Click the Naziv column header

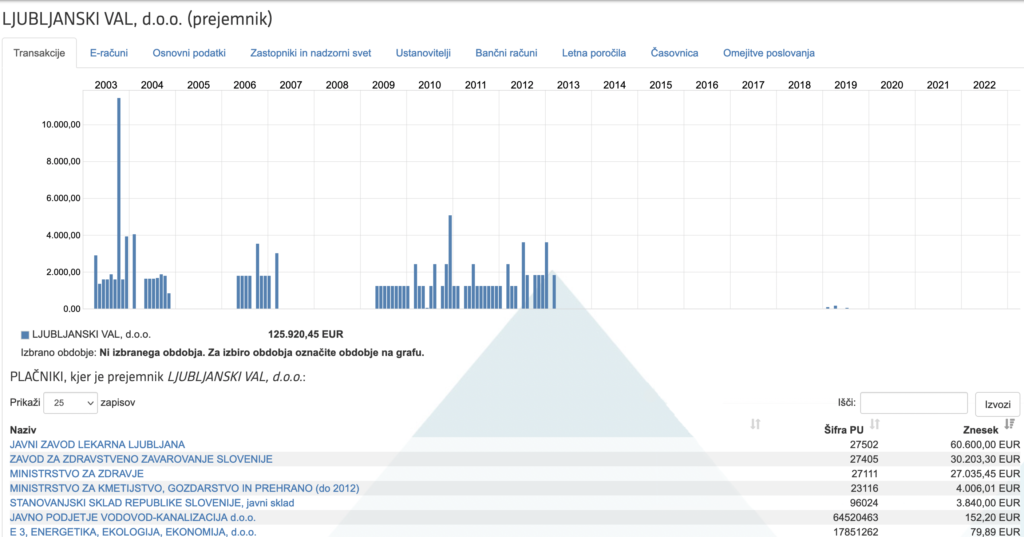(23, 430)
